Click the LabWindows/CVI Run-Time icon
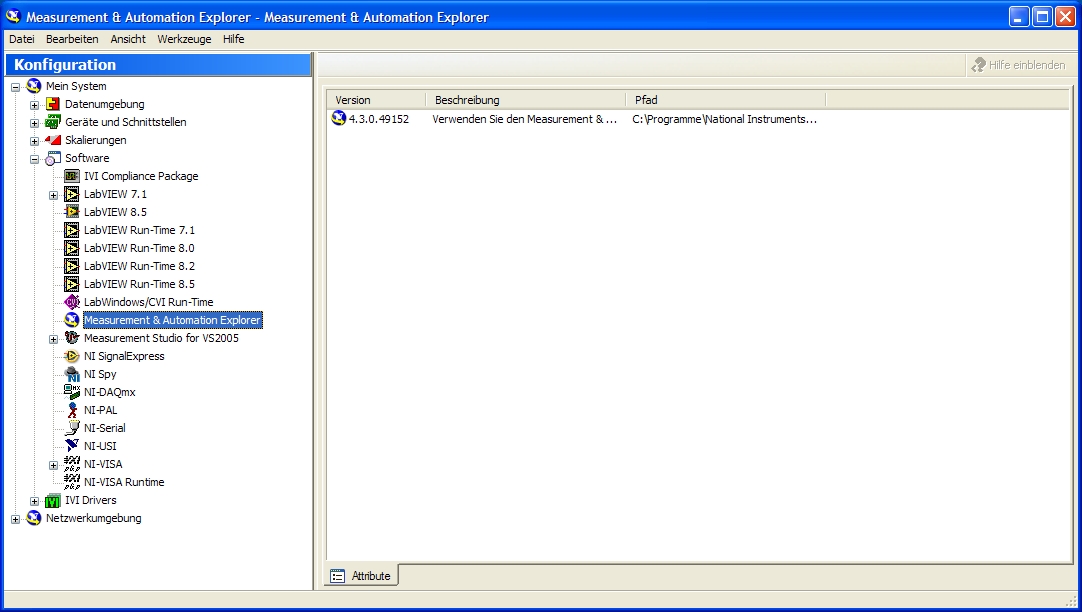 [x=72, y=302]
